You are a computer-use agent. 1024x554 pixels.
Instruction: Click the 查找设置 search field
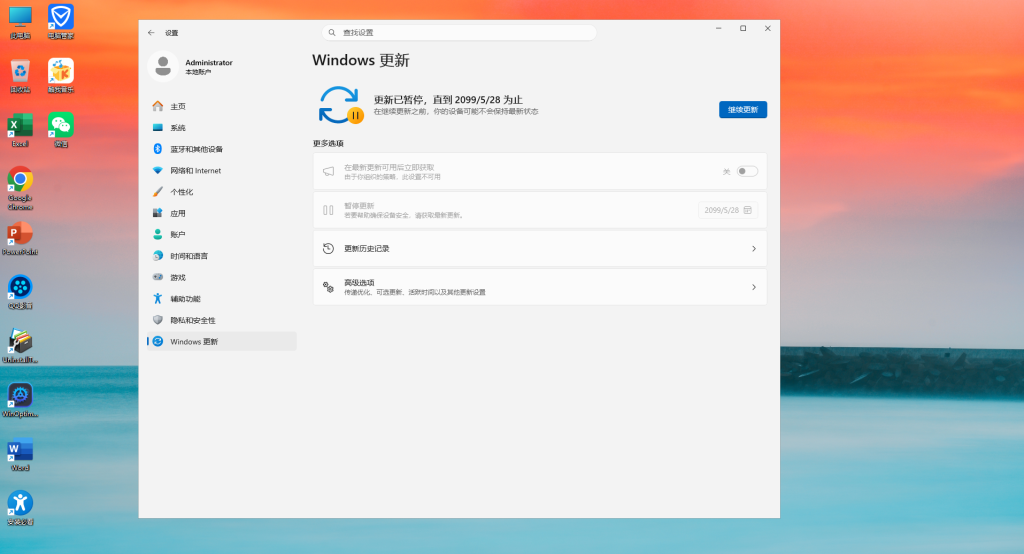[459, 33]
